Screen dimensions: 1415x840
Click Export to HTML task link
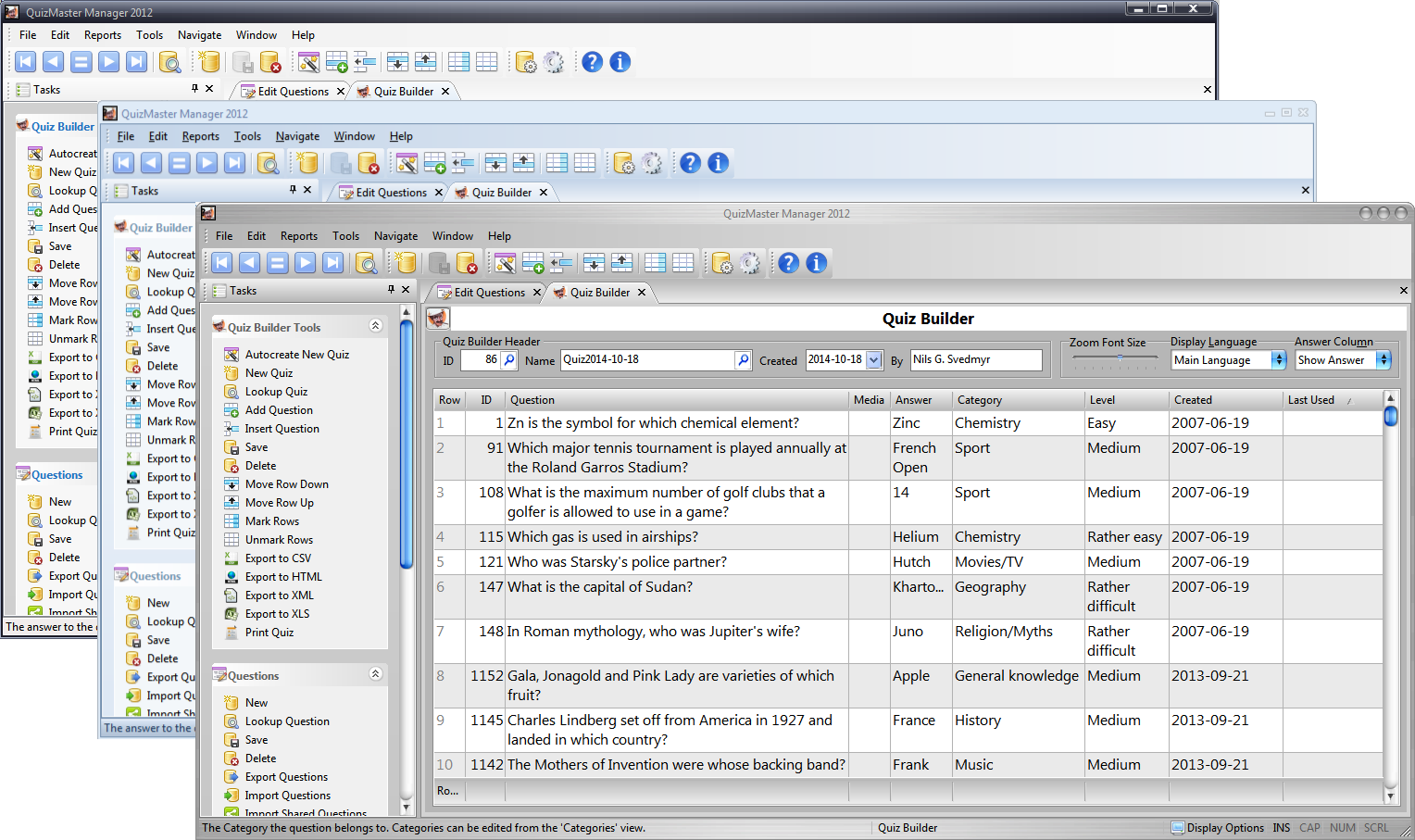coord(283,577)
